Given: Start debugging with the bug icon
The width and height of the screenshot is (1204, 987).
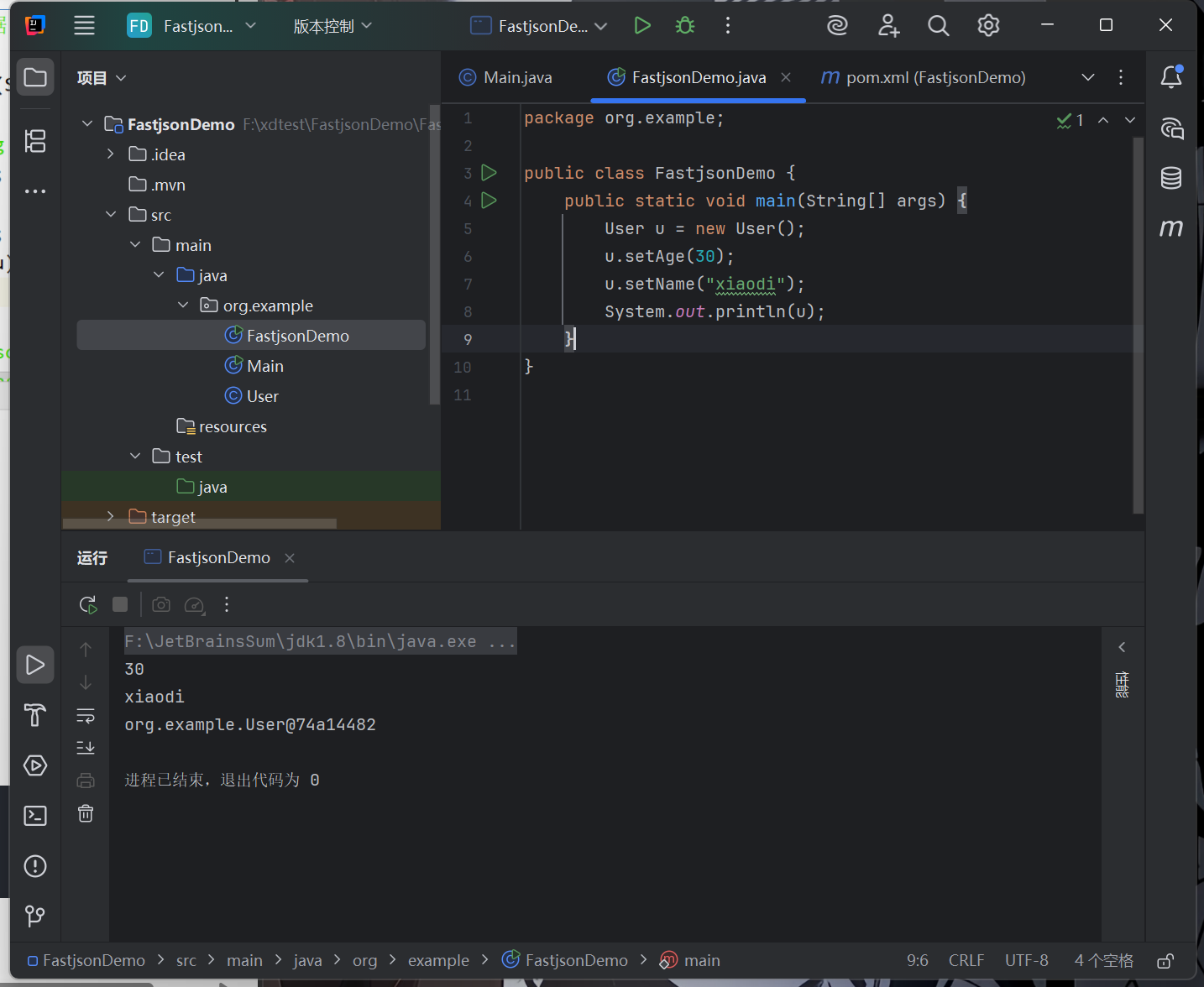Looking at the screenshot, I should [x=685, y=25].
